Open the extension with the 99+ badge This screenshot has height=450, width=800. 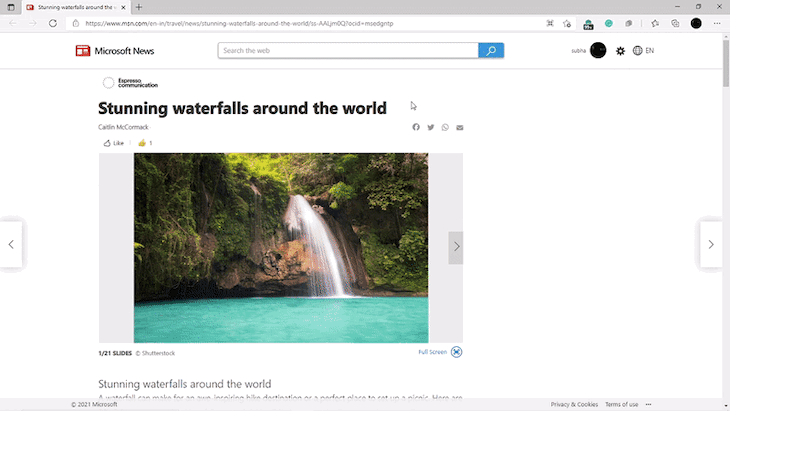(x=588, y=24)
